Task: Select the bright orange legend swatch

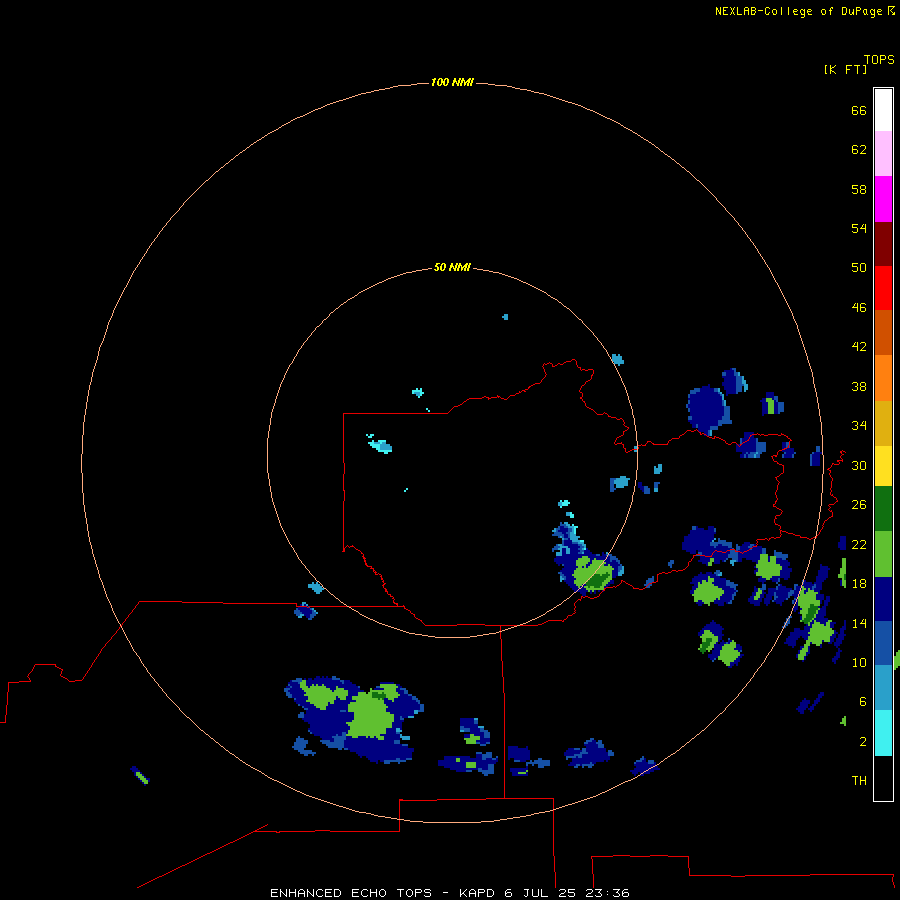Action: tap(883, 378)
